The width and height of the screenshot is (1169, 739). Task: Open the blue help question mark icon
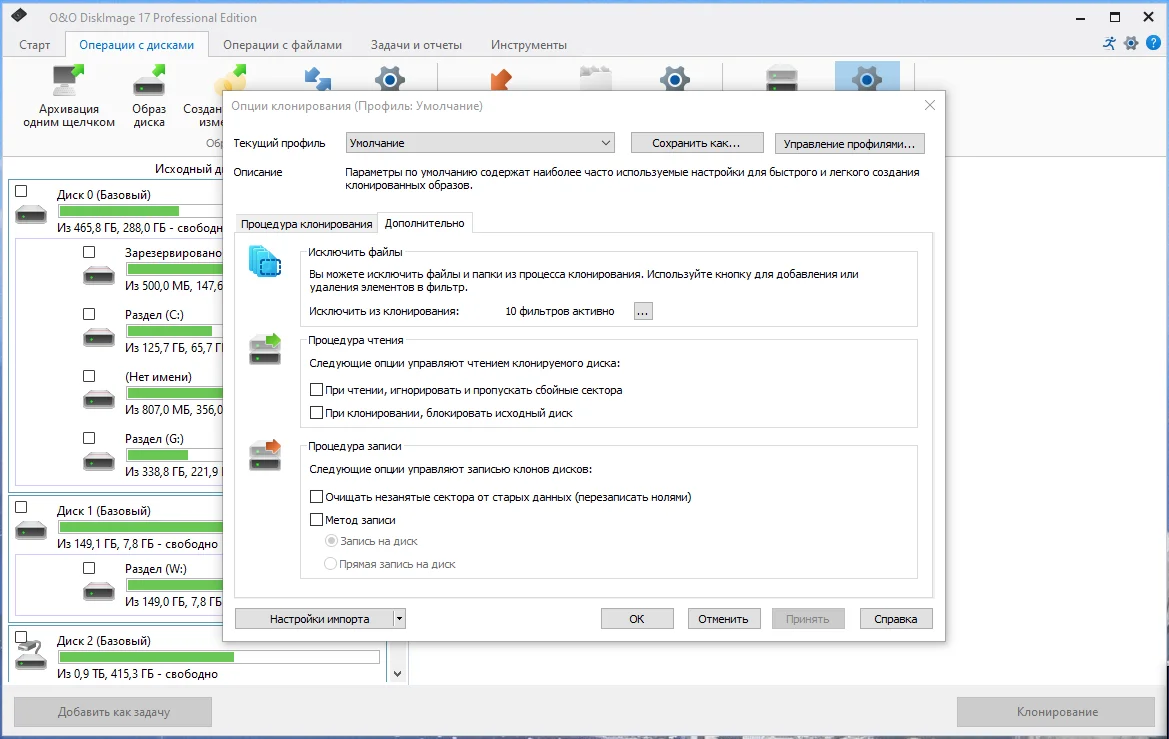coord(1153,43)
